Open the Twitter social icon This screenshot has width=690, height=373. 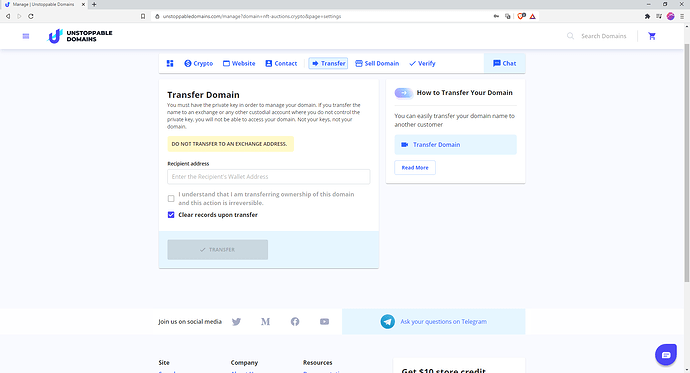coord(236,322)
